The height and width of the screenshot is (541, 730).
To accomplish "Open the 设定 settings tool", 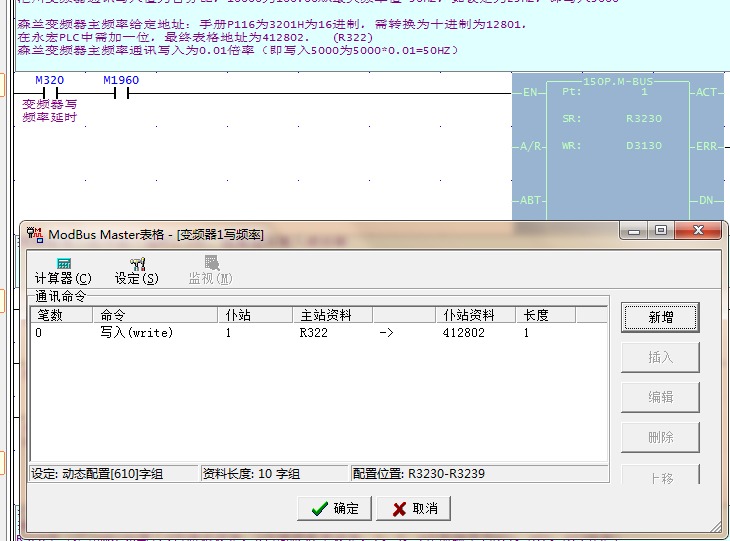I will 136,270.
